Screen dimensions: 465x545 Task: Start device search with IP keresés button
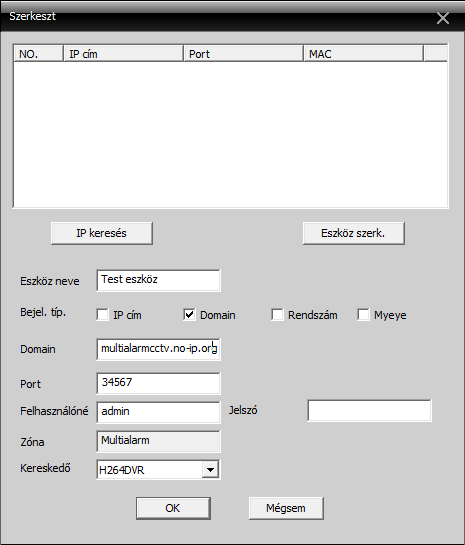[101, 233]
